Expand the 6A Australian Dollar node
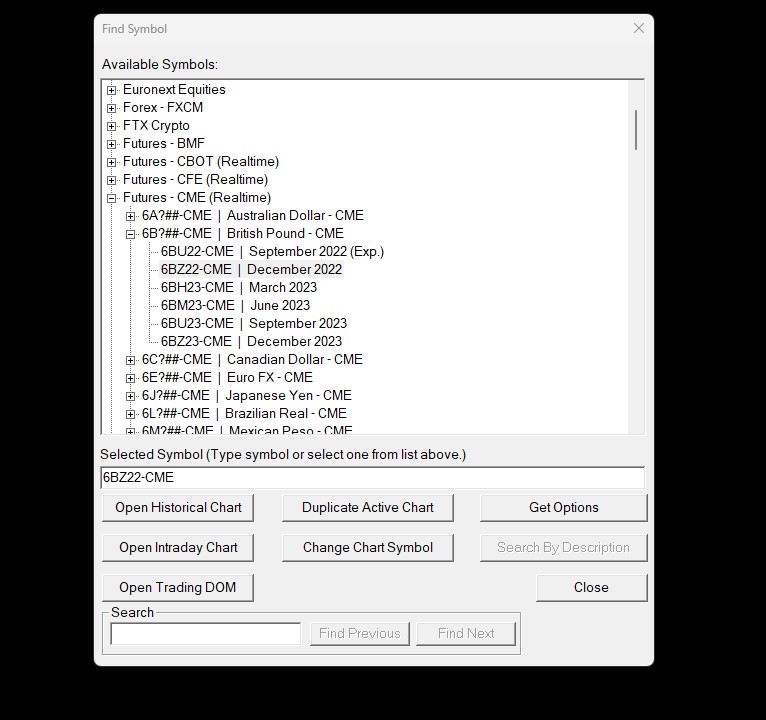The height and width of the screenshot is (720, 766). tap(130, 216)
